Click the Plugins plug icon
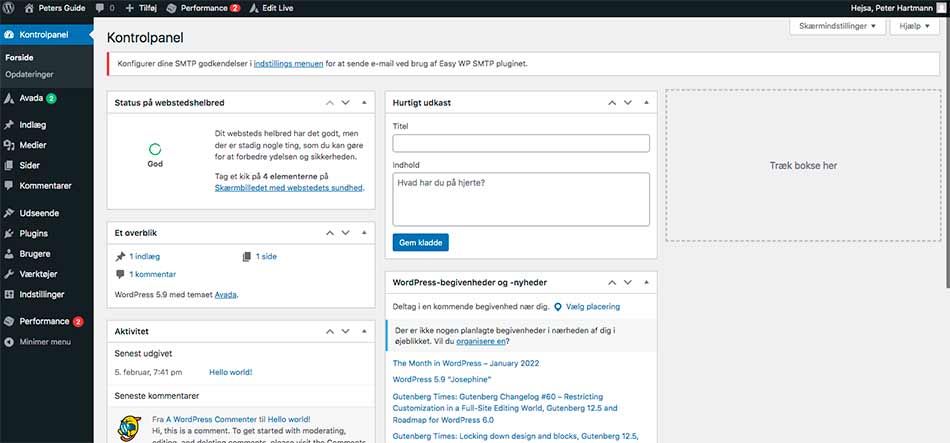 pyautogui.click(x=8, y=233)
